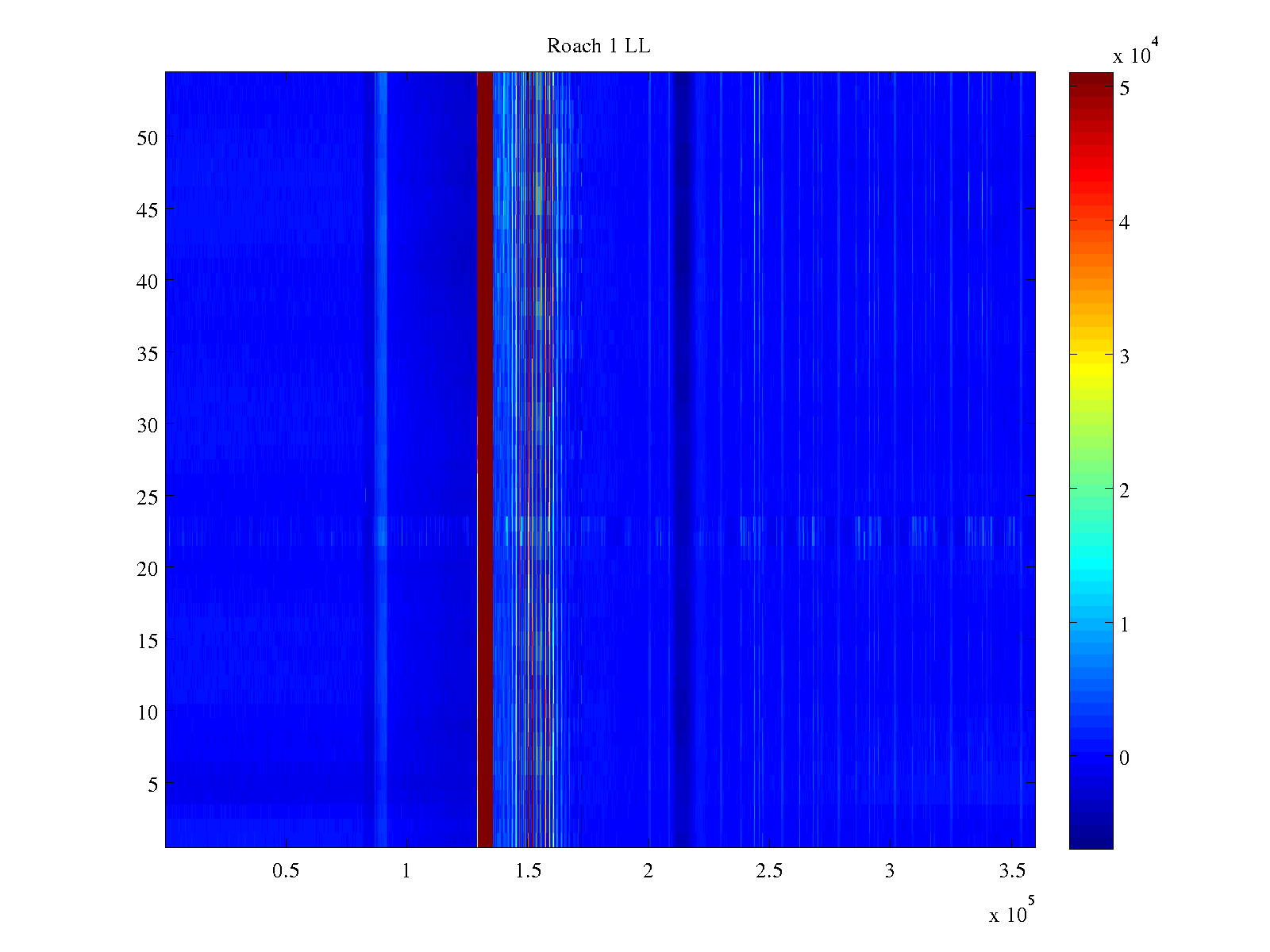The height and width of the screenshot is (952, 1270).
Task: Click y-axis tick label 15
Action: click(x=148, y=640)
